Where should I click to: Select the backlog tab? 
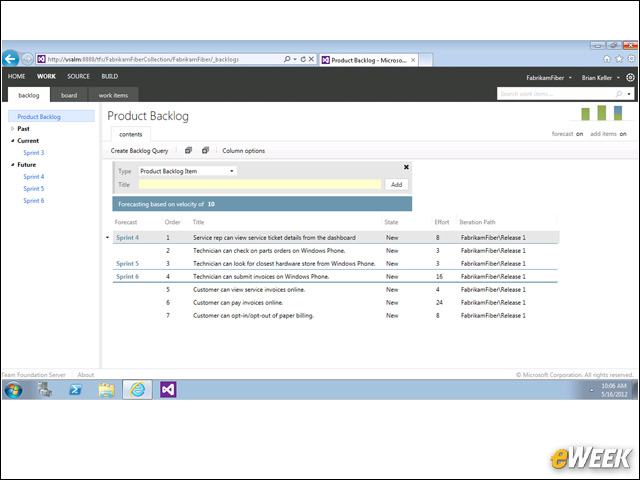29,95
